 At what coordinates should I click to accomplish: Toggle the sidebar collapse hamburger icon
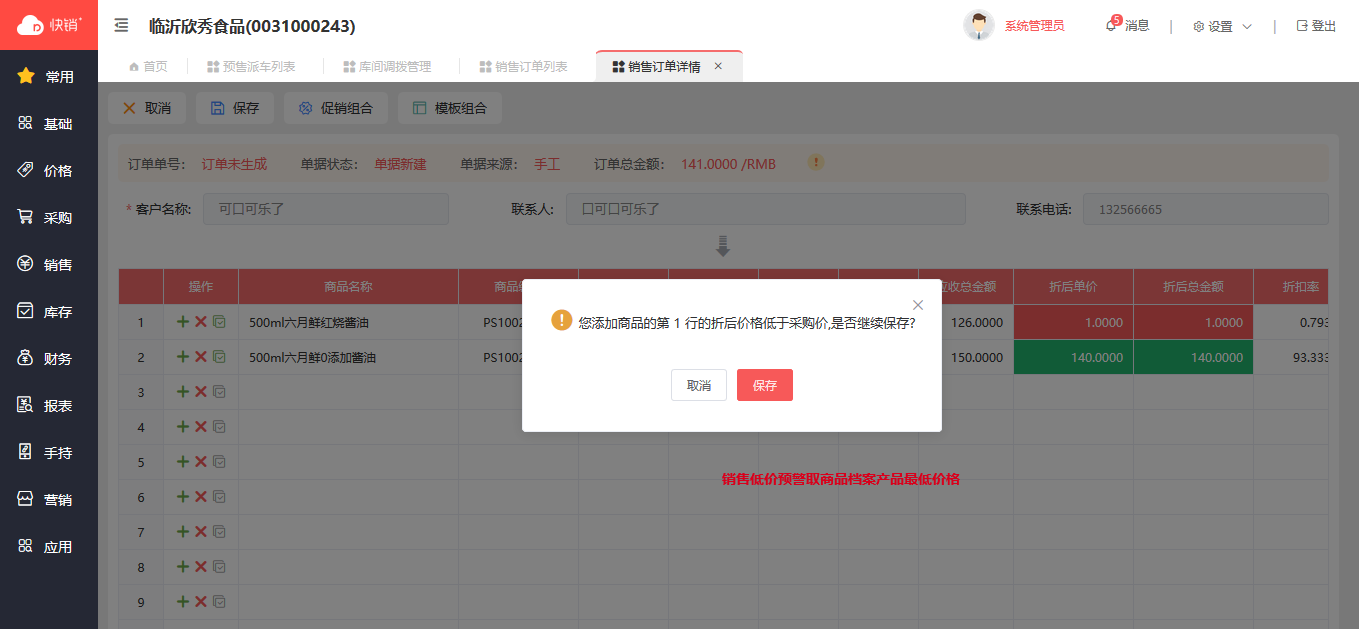tap(121, 25)
